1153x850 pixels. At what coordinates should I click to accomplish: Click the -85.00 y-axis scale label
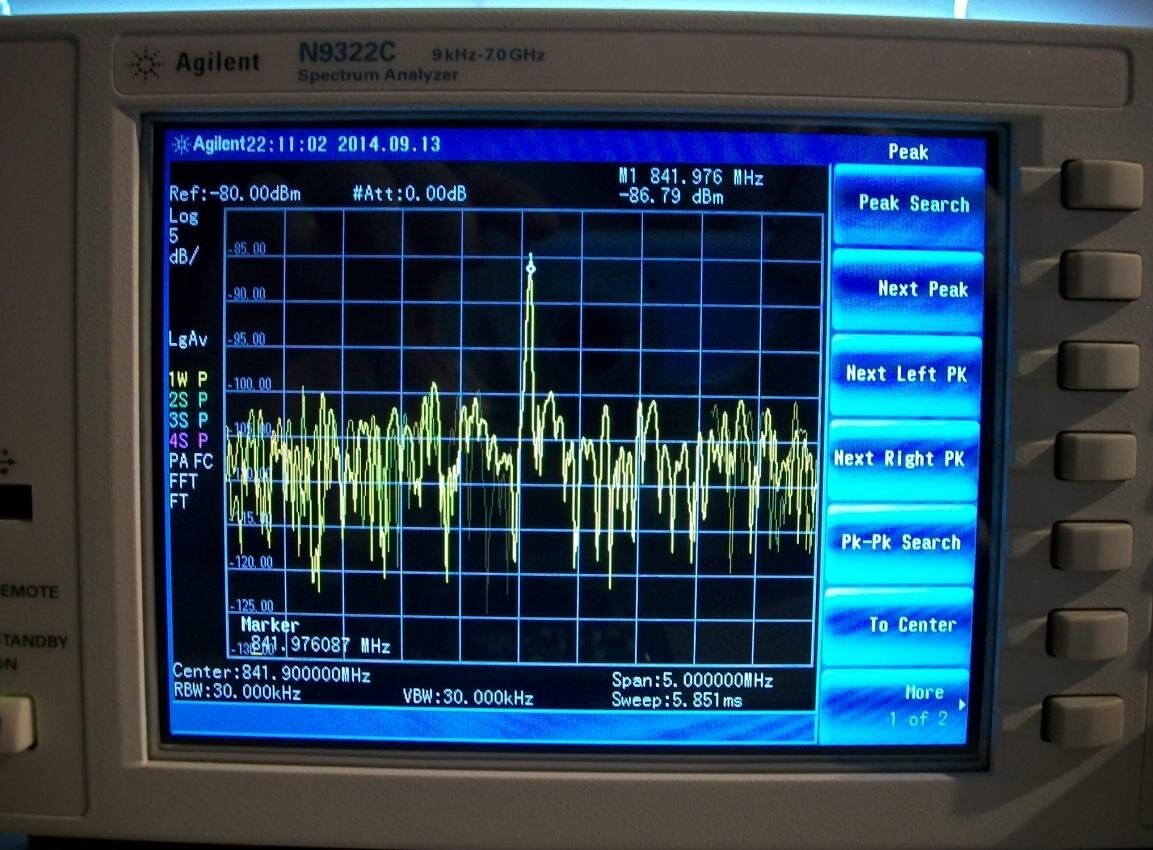coord(249,249)
